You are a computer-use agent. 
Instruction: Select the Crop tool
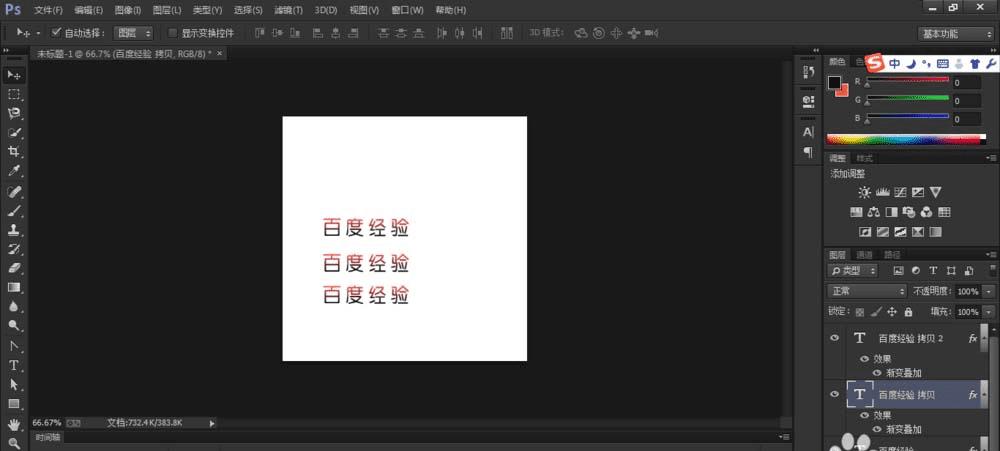(14, 152)
